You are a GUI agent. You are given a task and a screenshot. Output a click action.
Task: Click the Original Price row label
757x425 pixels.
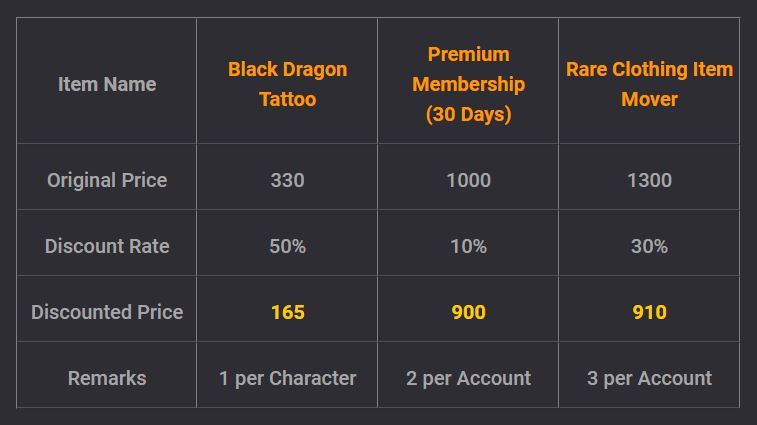(107, 180)
